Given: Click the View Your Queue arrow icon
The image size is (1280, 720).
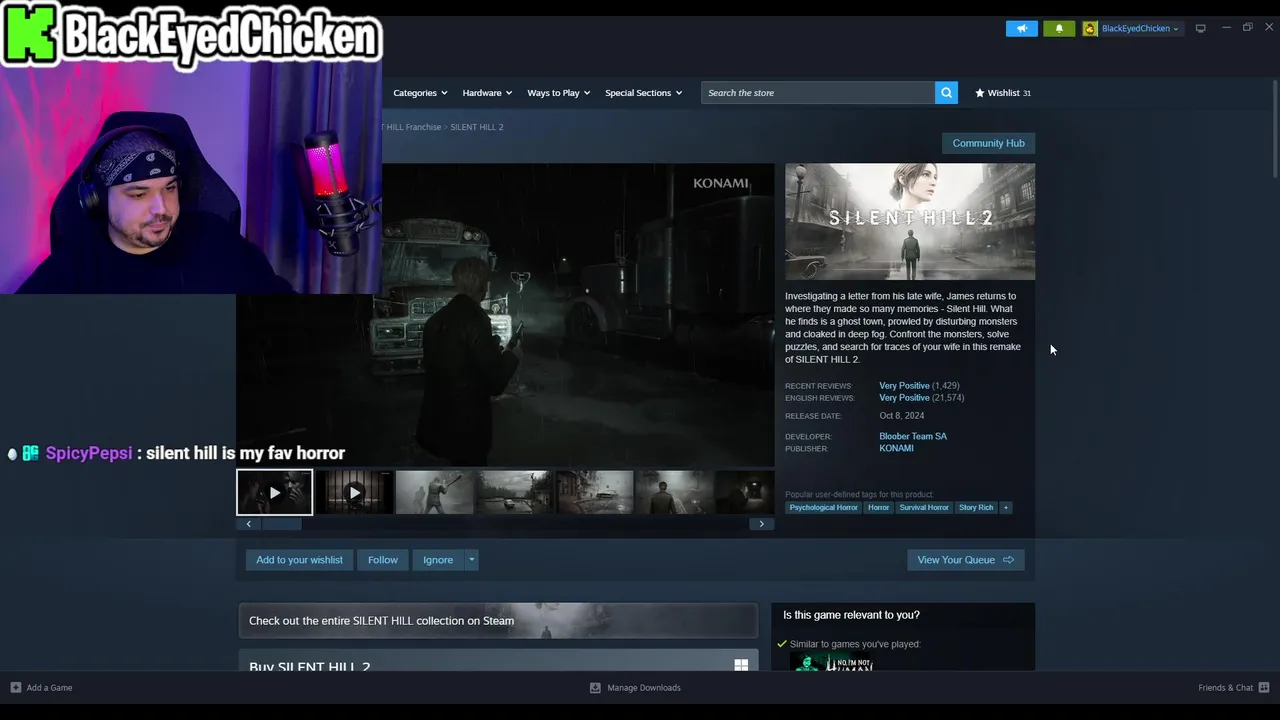Looking at the screenshot, I should click(x=1008, y=560).
